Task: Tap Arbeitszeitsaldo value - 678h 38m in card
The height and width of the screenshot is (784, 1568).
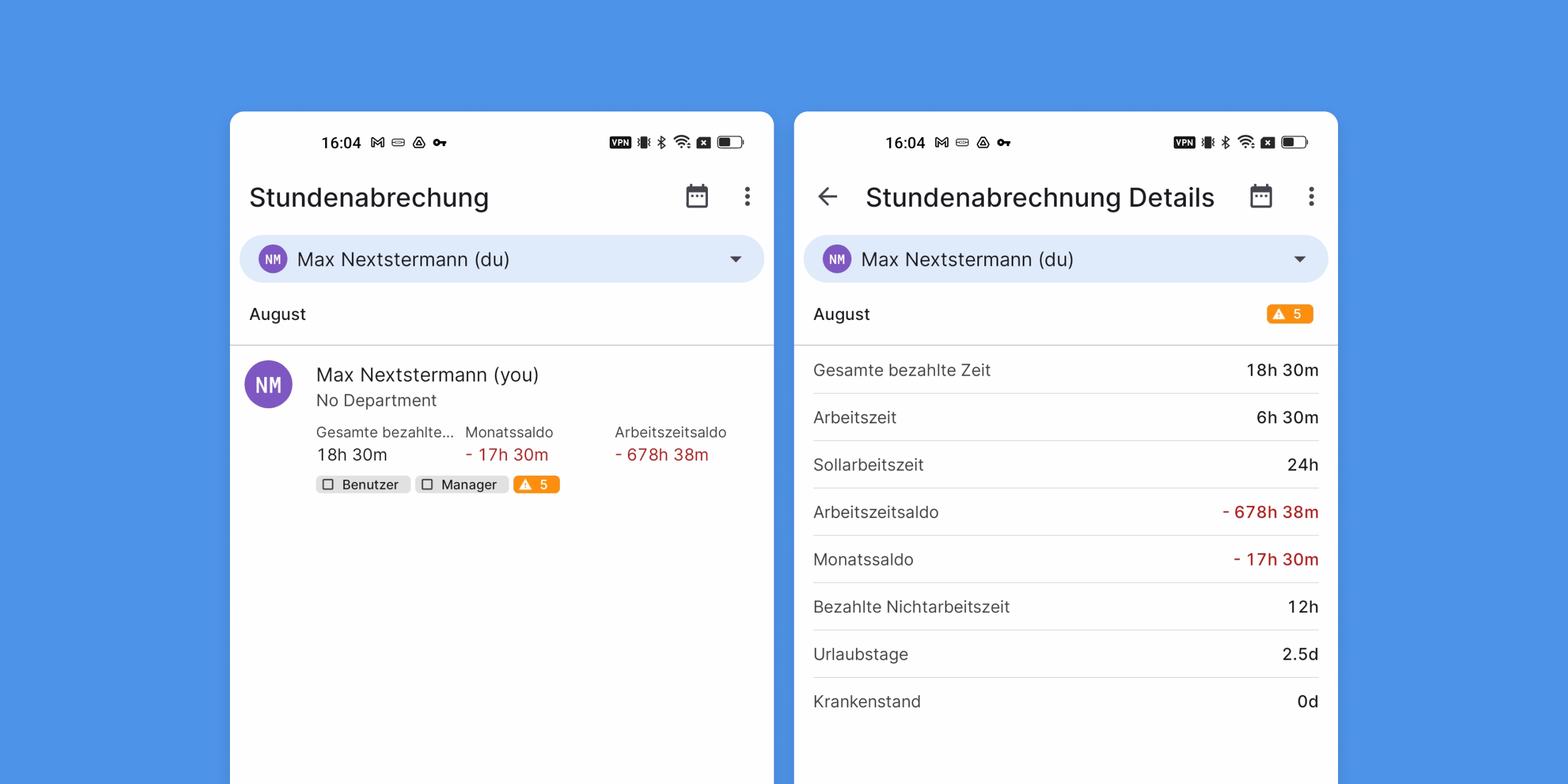Action: pos(661,455)
